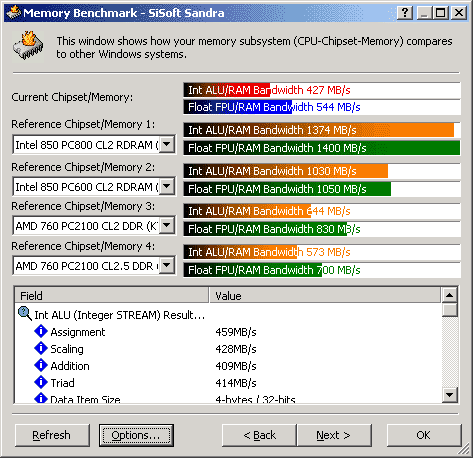Open the Intel 850 PC600 RDRAM dropdown
This screenshot has height=458, width=473.
(167, 186)
